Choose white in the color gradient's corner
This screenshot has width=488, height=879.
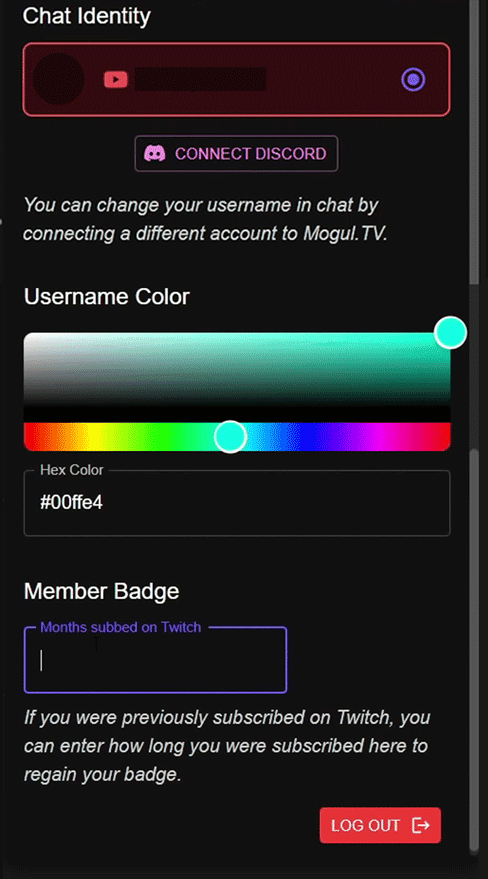tap(27, 336)
